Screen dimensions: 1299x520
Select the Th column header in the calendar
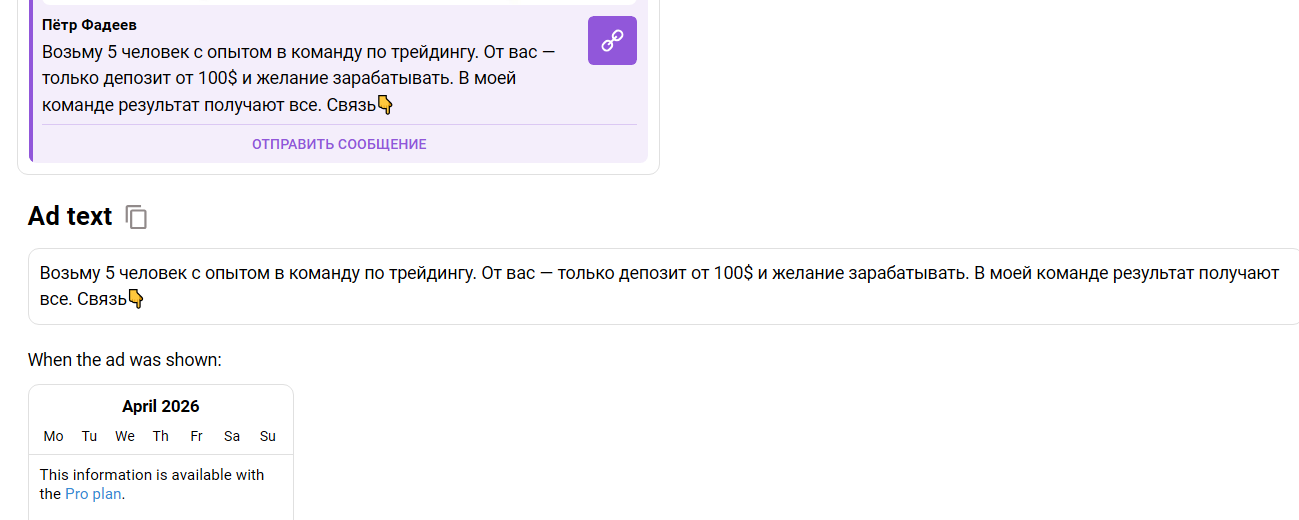click(161, 436)
